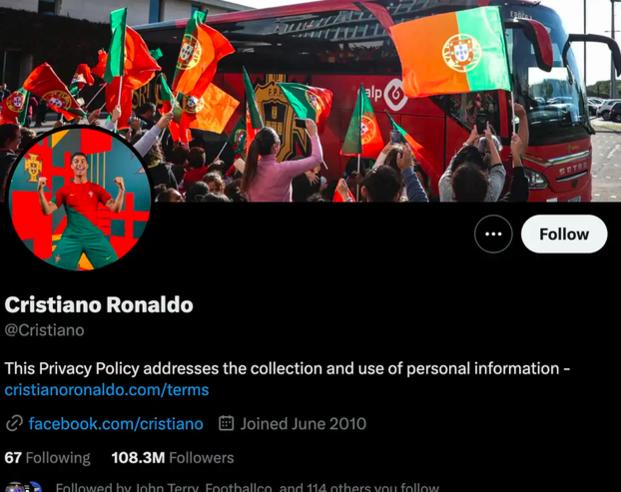Click the 67 following count number

13,458
